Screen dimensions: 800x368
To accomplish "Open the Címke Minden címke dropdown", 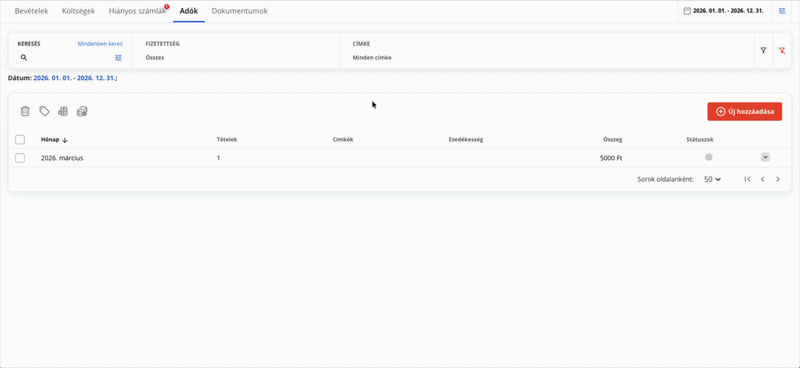I will (547, 58).
